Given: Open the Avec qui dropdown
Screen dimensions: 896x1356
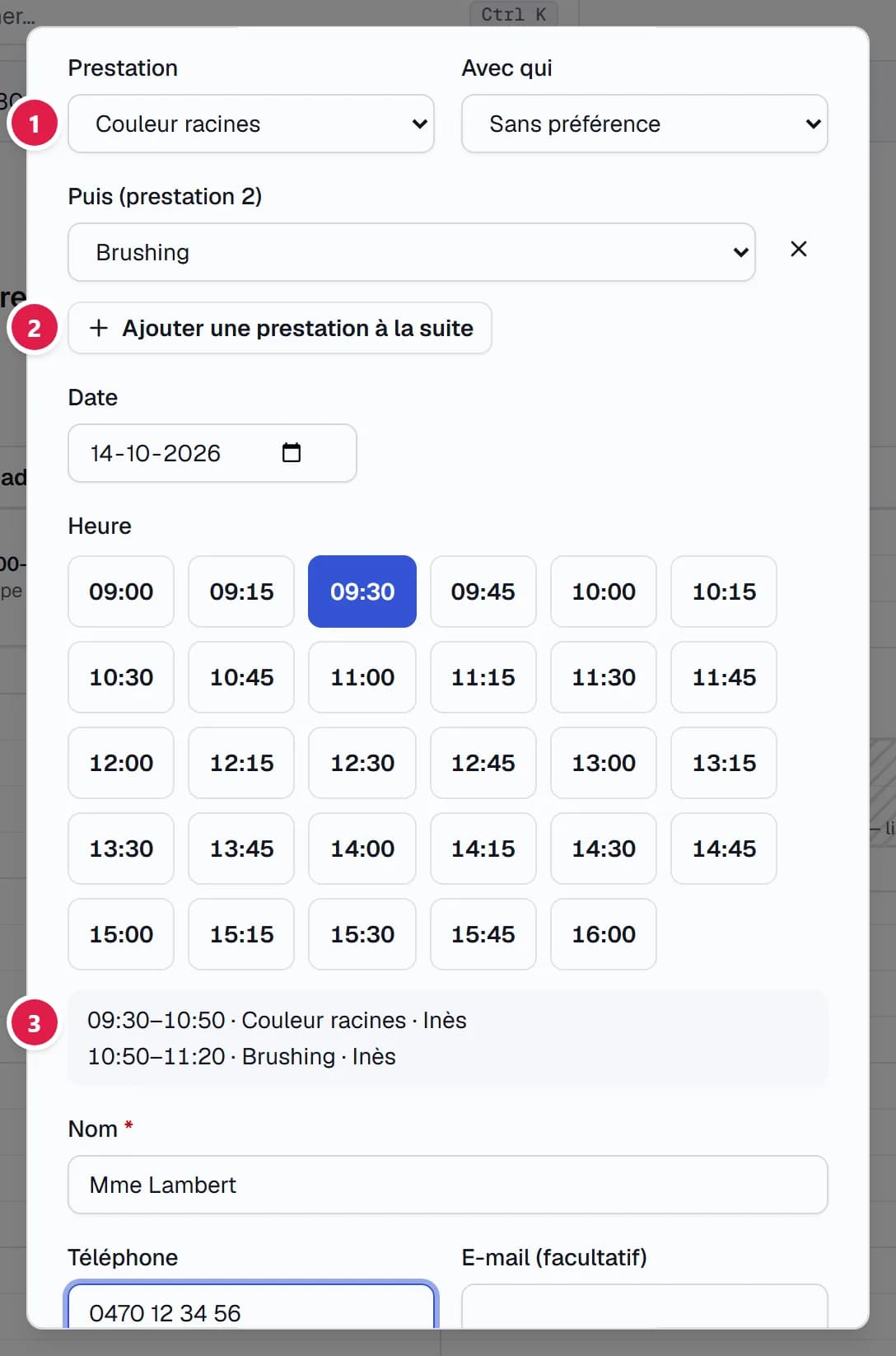Looking at the screenshot, I should pyautogui.click(x=645, y=124).
